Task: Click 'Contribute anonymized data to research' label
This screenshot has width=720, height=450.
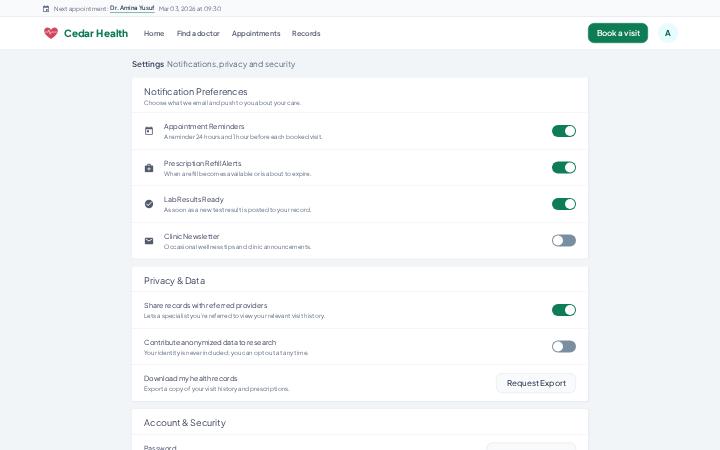Action: [210, 343]
